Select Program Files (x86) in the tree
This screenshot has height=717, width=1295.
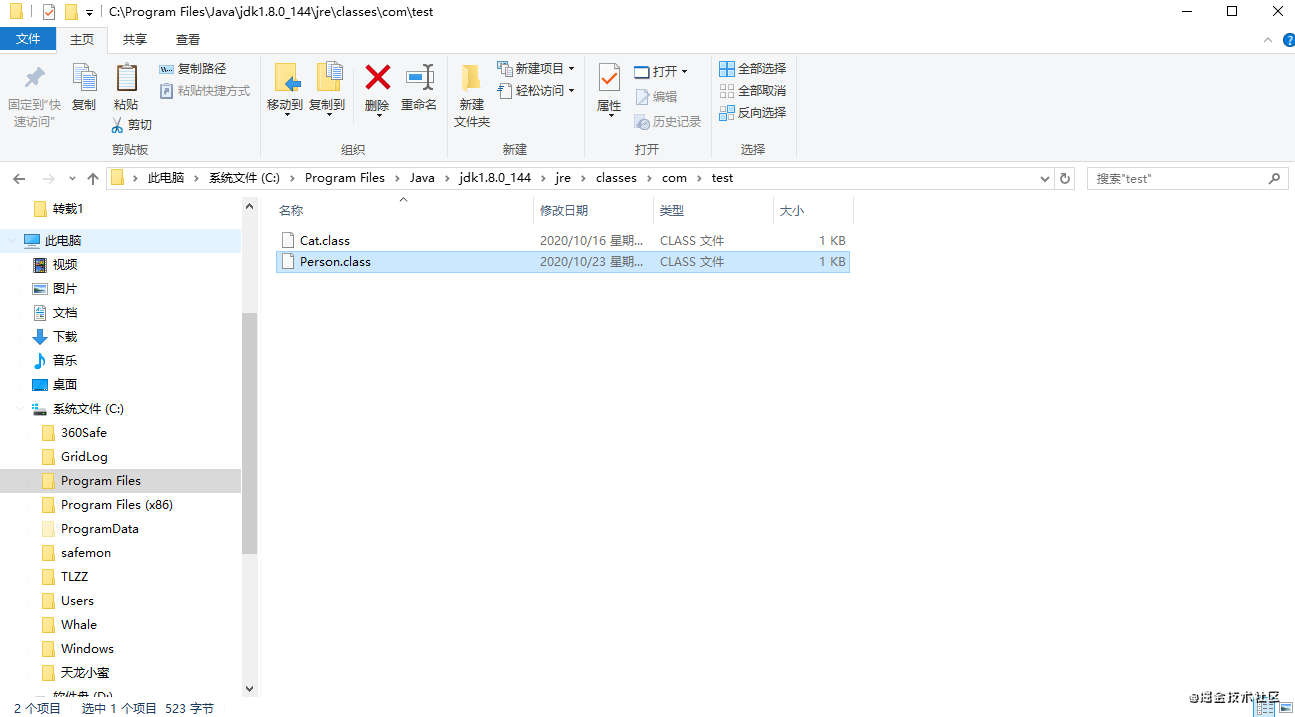click(x=107, y=505)
